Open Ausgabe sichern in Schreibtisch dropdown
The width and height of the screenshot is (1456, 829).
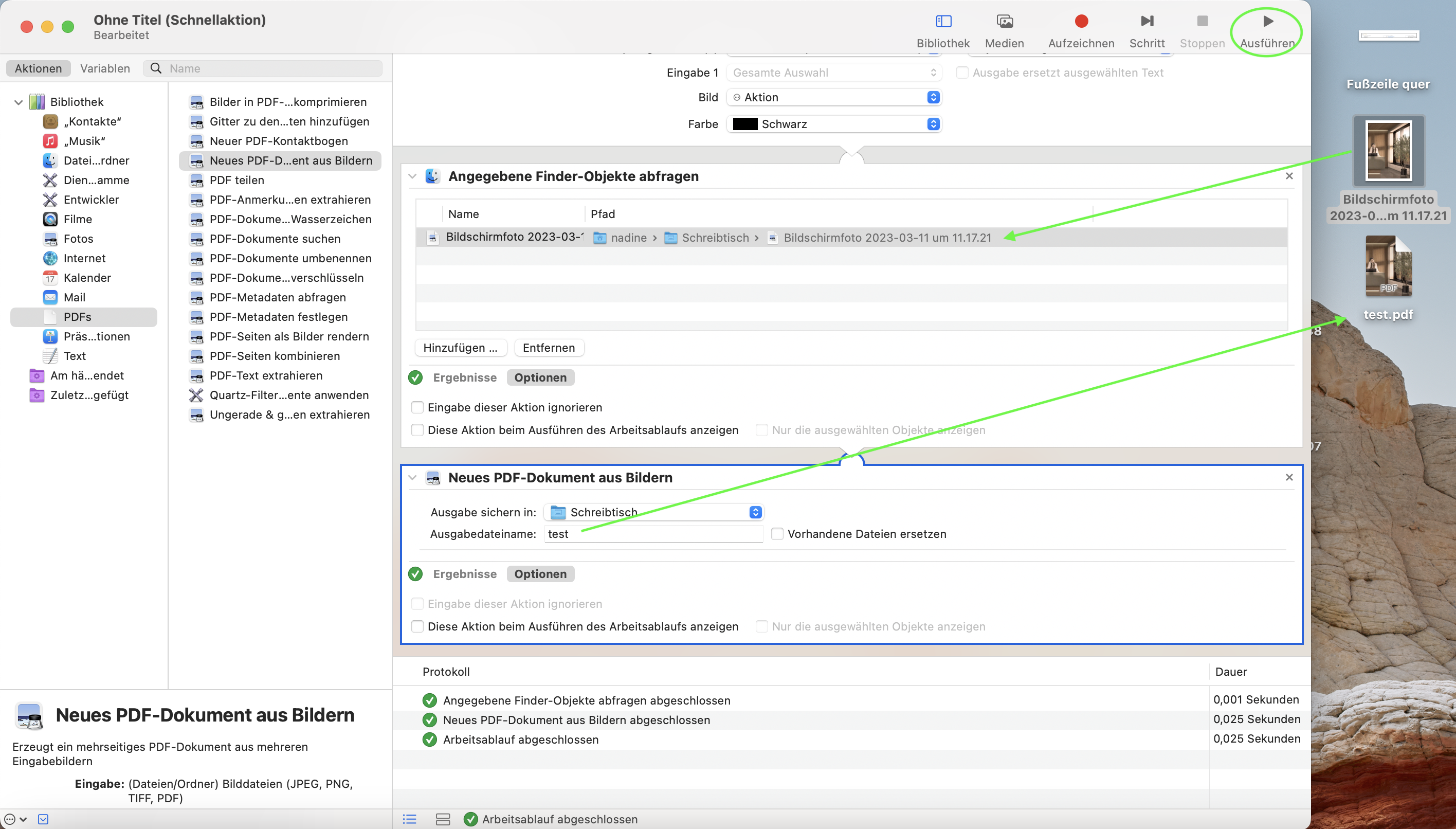point(653,512)
